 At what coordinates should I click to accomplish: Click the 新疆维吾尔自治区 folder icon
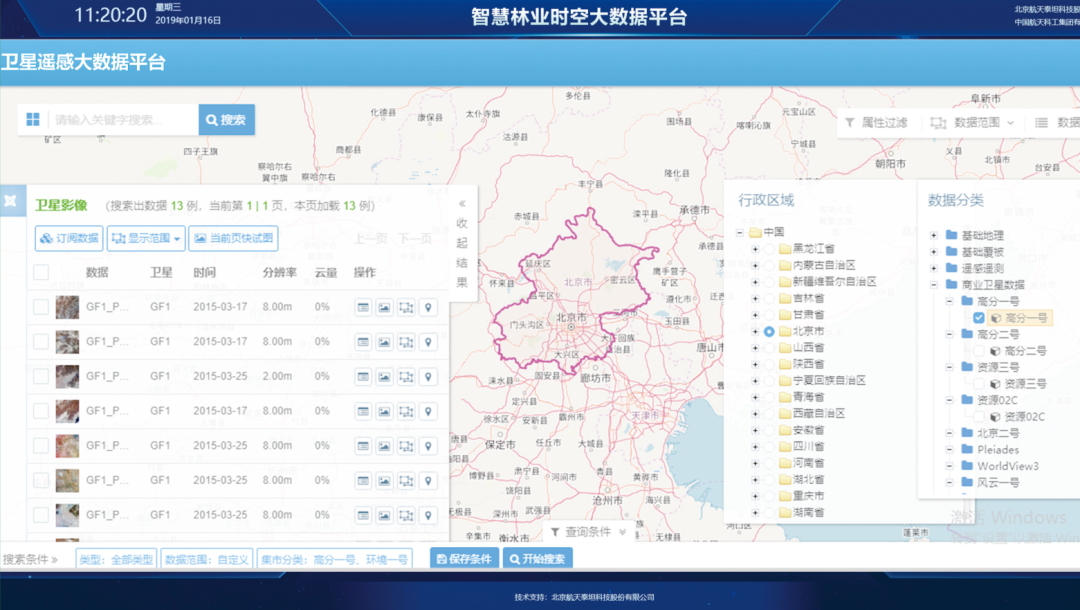click(785, 282)
